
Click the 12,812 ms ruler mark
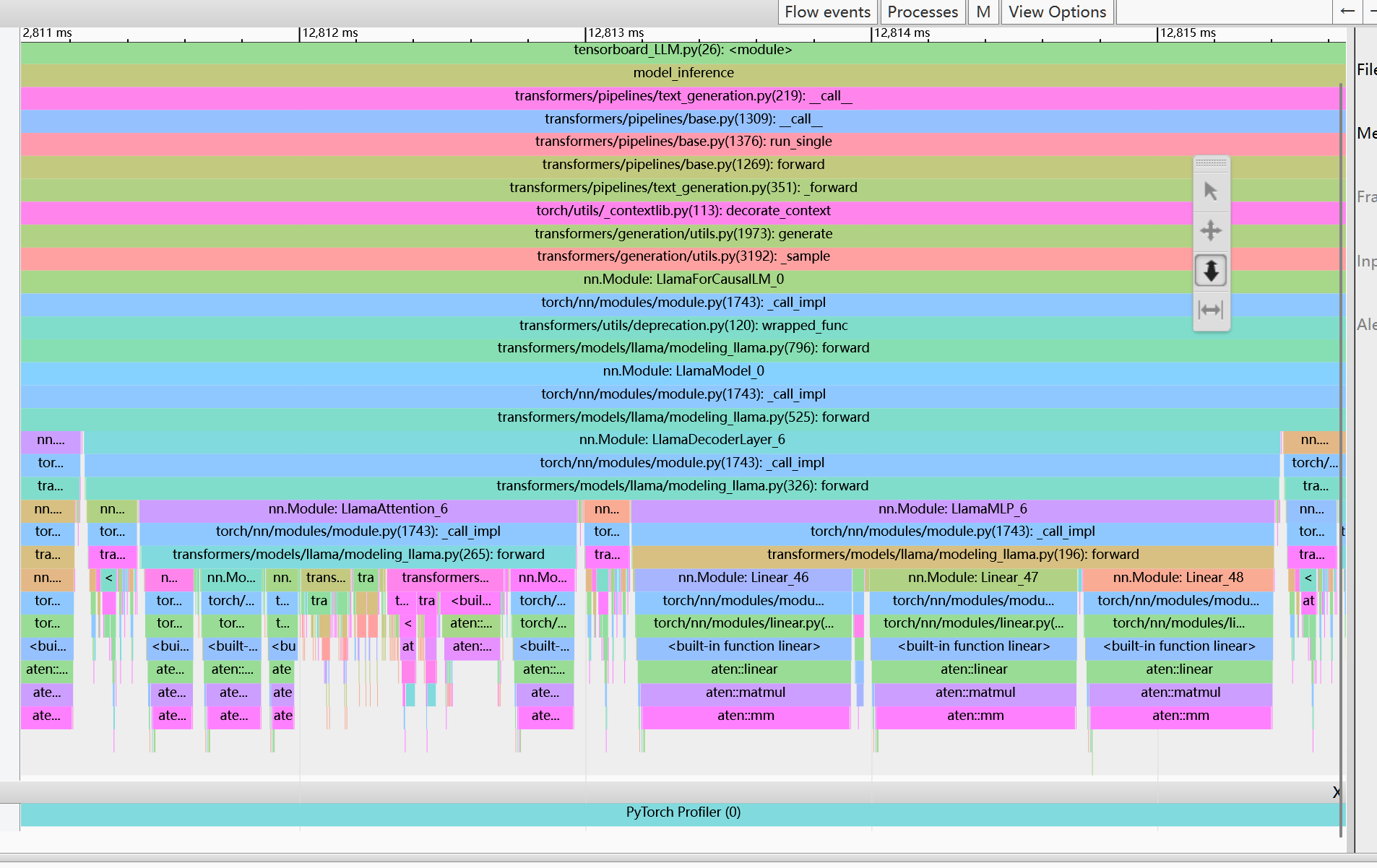coord(329,33)
